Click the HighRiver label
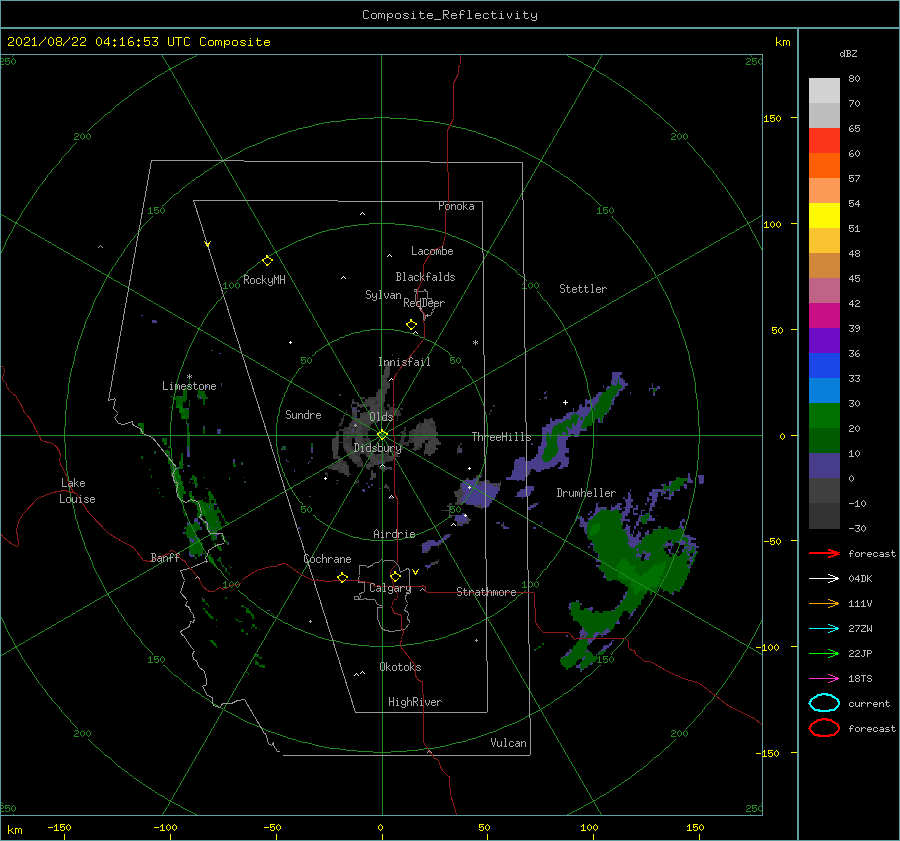 [x=415, y=702]
